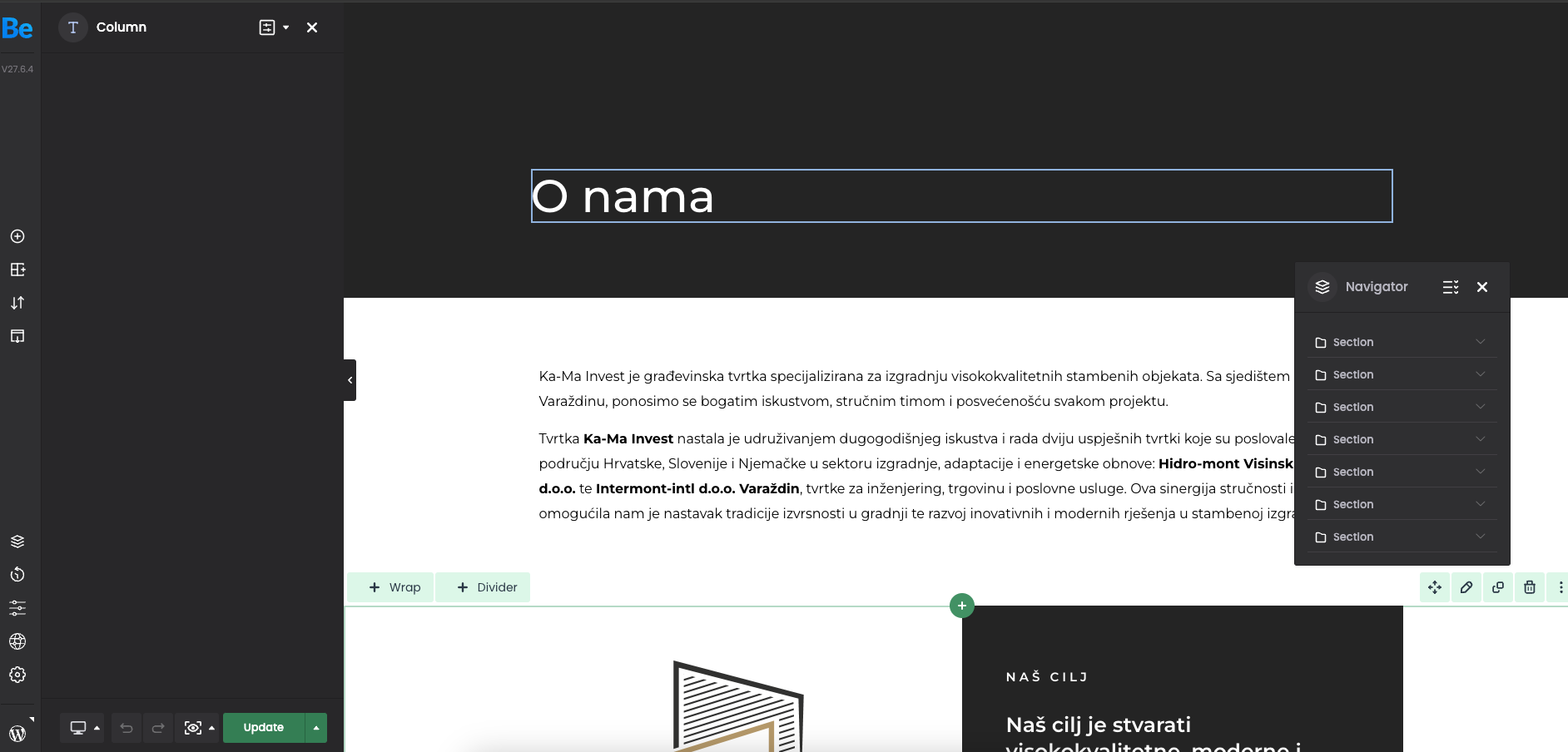Click the export/import arrows icon
The height and width of the screenshot is (752, 1568).
[17, 303]
